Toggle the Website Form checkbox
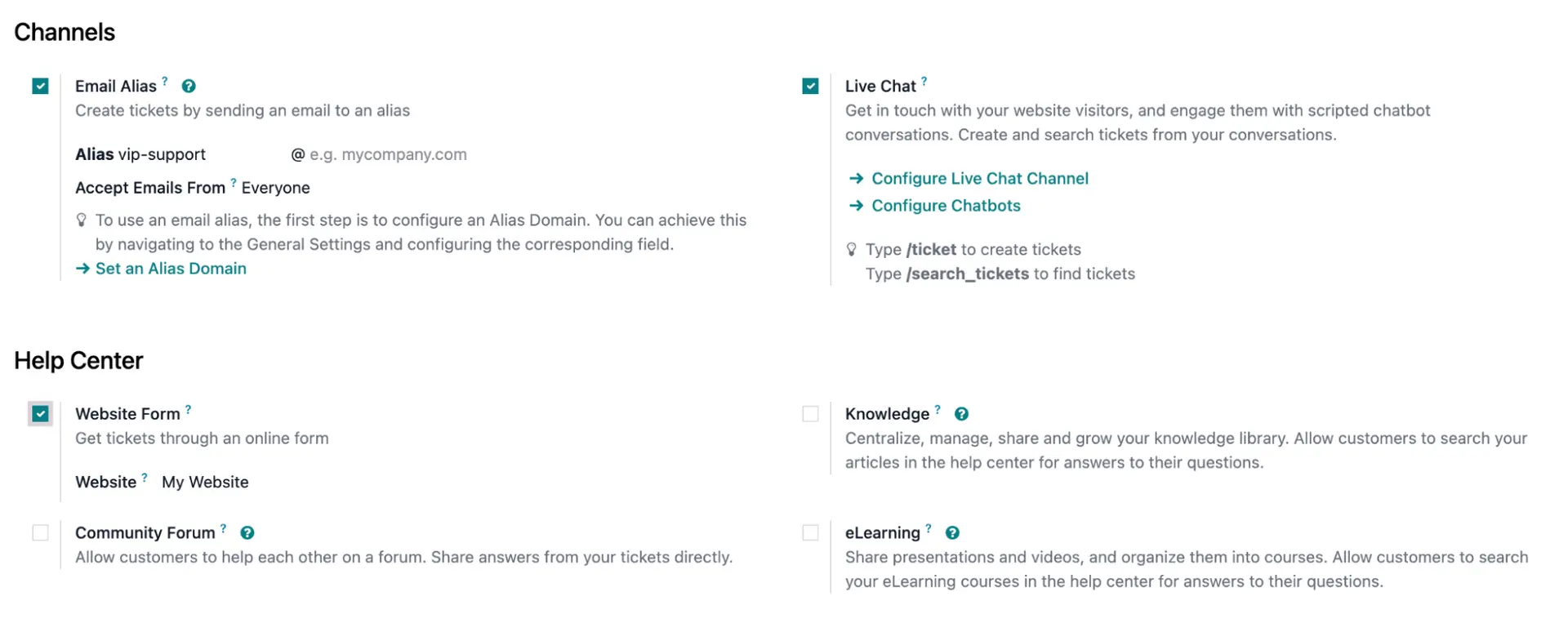Screen dimensions: 1568x632 40,414
